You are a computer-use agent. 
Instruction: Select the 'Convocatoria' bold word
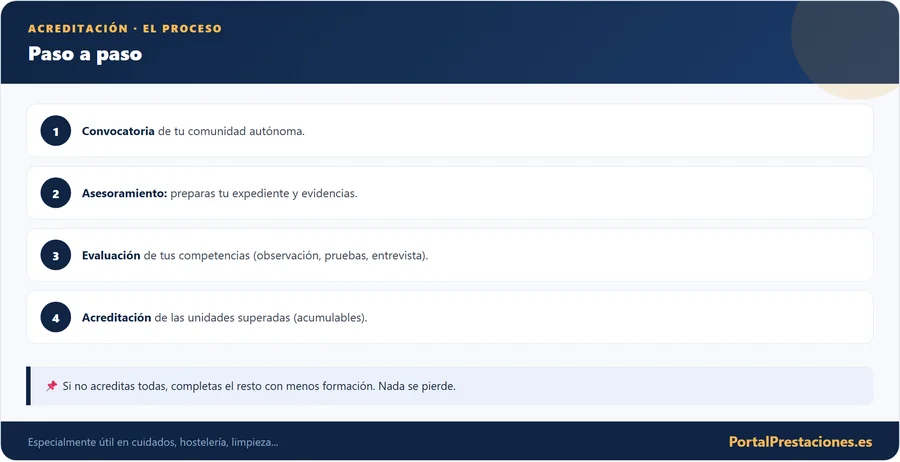click(x=118, y=131)
